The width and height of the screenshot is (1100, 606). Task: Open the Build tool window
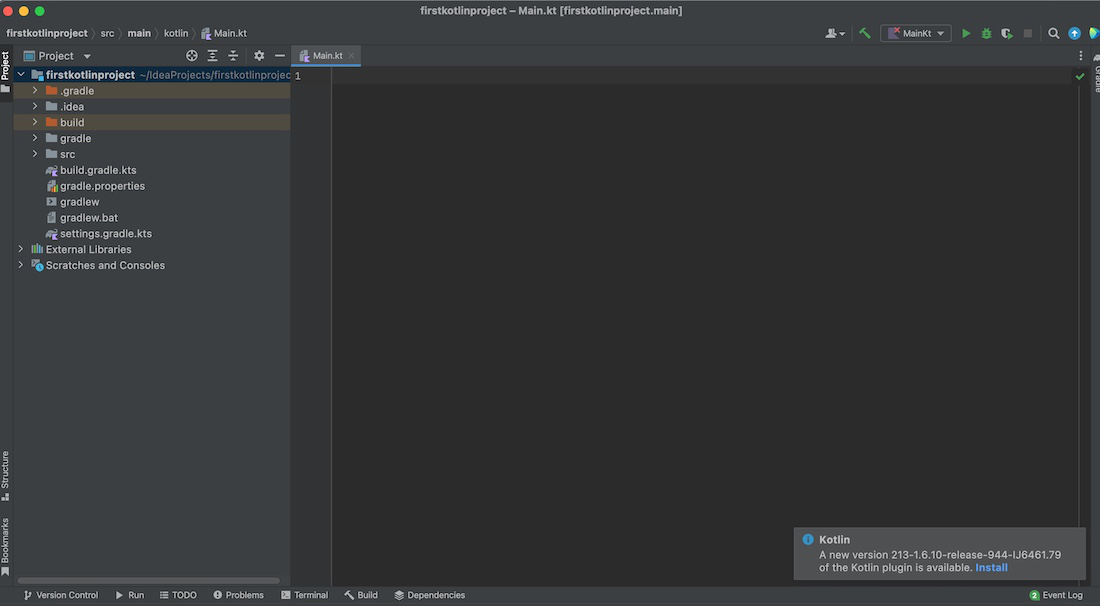pyautogui.click(x=361, y=595)
